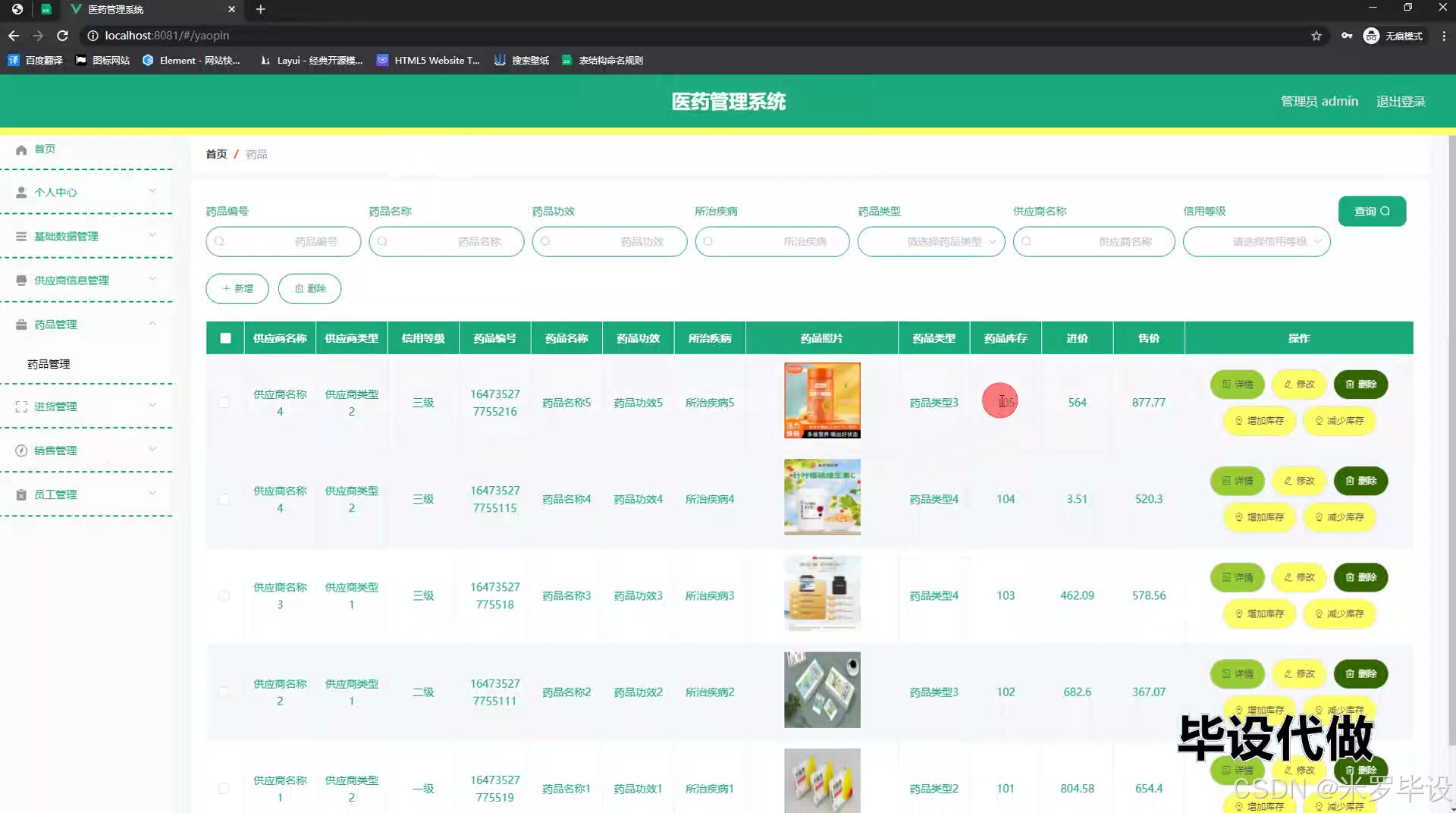Open 百度翻译 bookmark
Viewport: 1456px width, 813px height.
coord(36,60)
